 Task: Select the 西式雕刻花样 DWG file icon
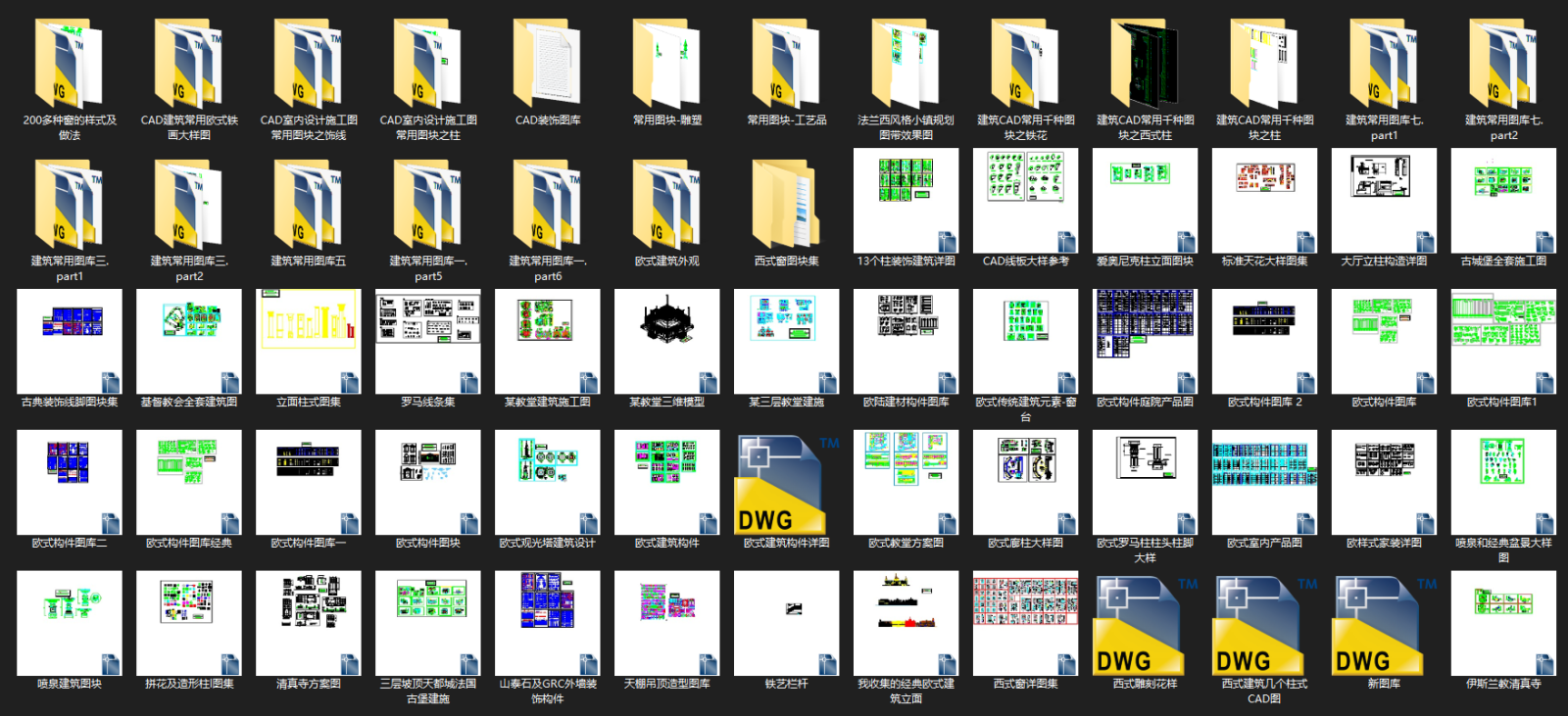click(x=1145, y=624)
